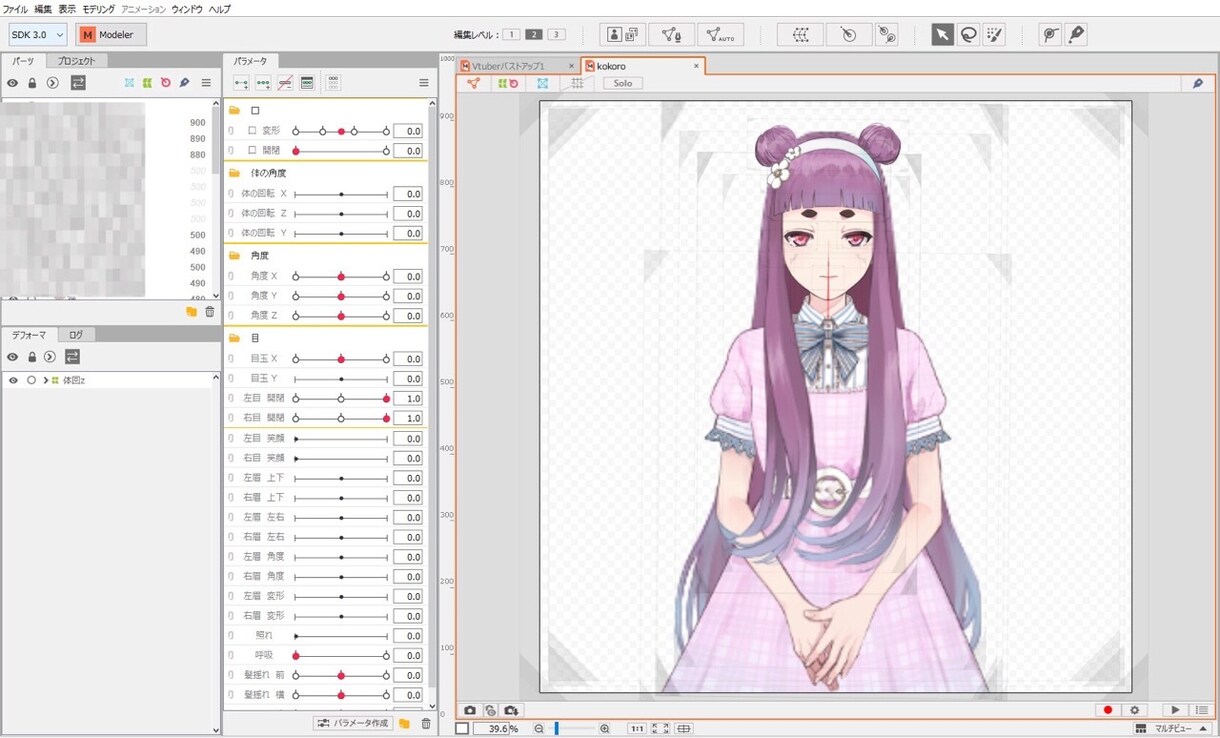This screenshot has height=738, width=1220.
Task: Collapse the 体の角度 parameter folder
Action: coord(234,173)
